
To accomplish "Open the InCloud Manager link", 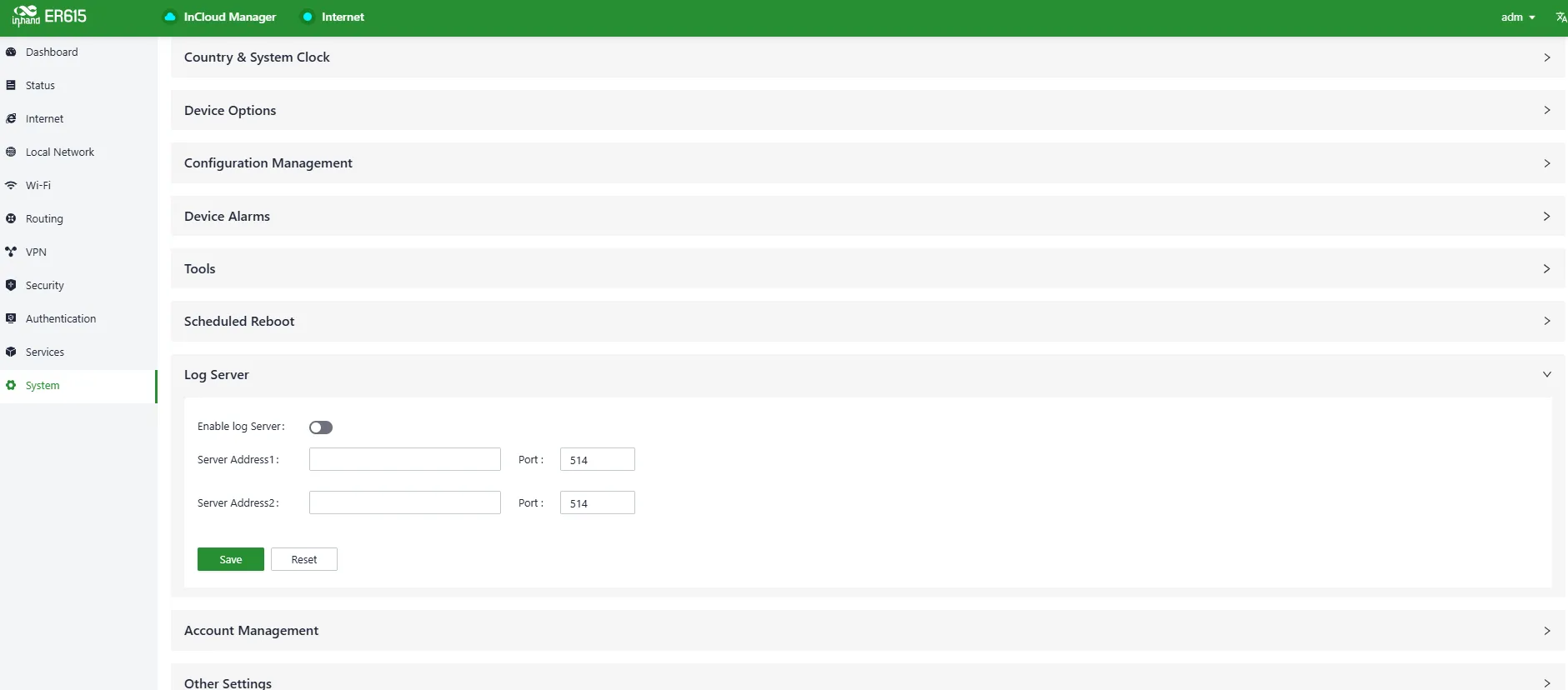I will click(x=230, y=17).
